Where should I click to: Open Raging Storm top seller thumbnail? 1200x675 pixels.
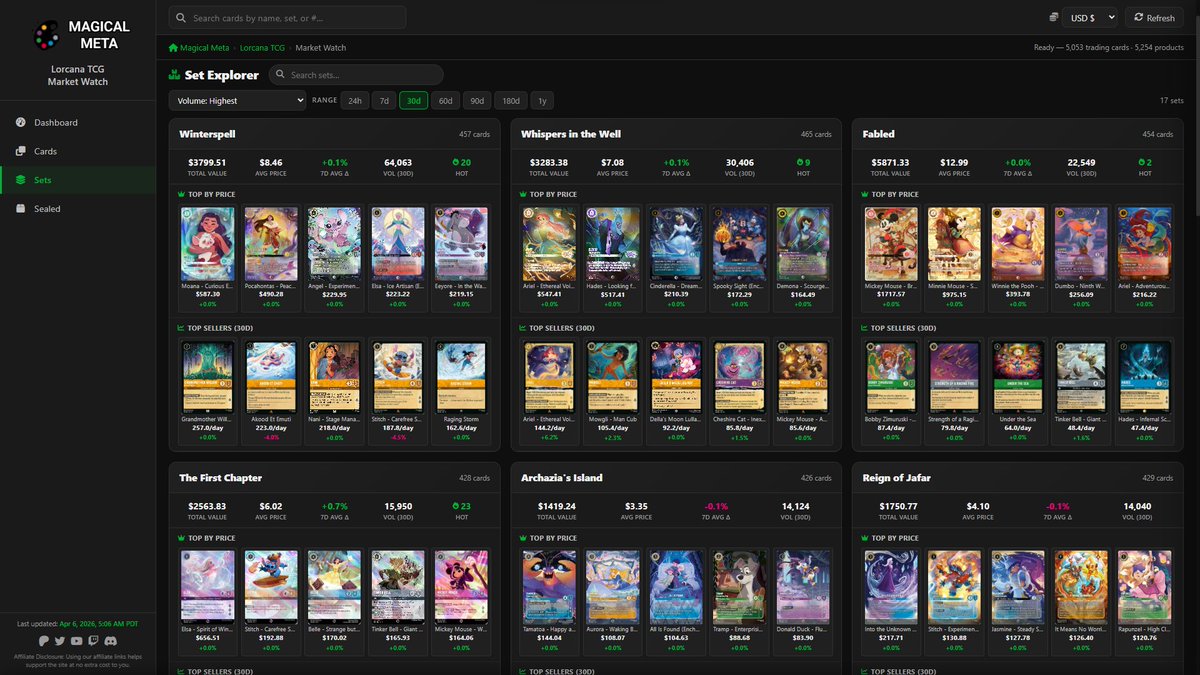tap(461, 376)
